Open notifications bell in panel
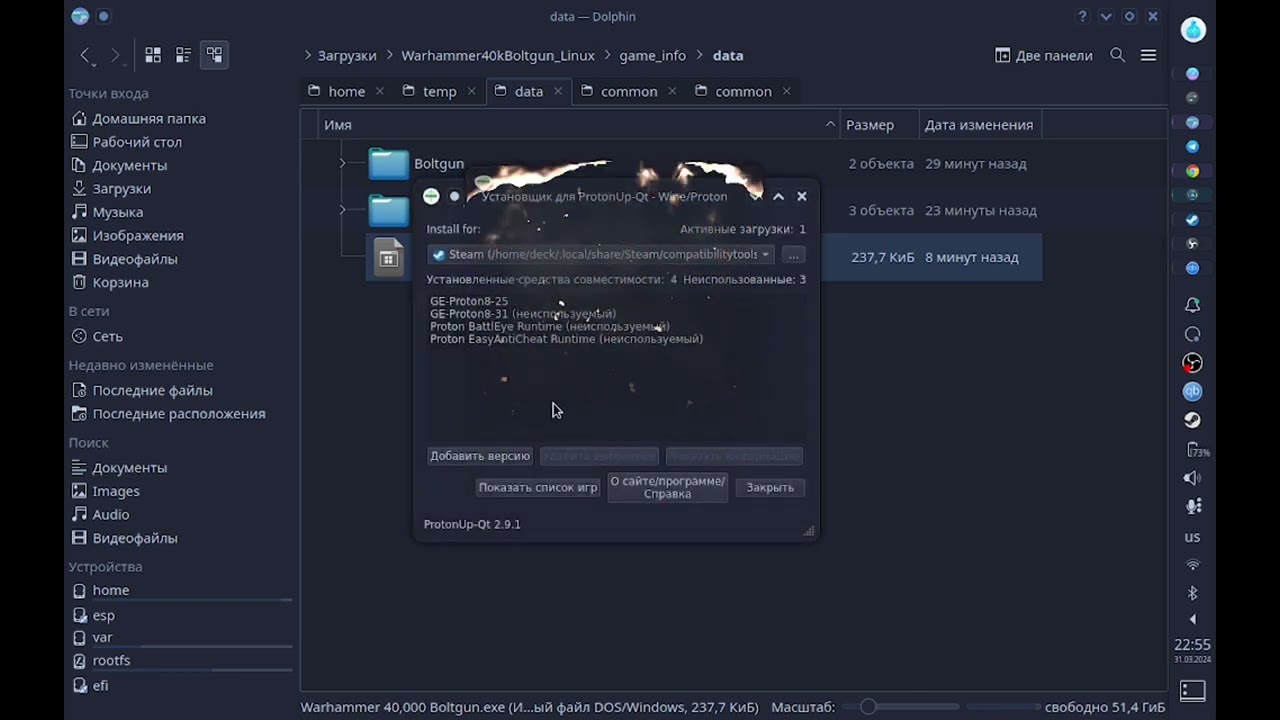Screen dimensions: 1280x720 pos(1192,305)
